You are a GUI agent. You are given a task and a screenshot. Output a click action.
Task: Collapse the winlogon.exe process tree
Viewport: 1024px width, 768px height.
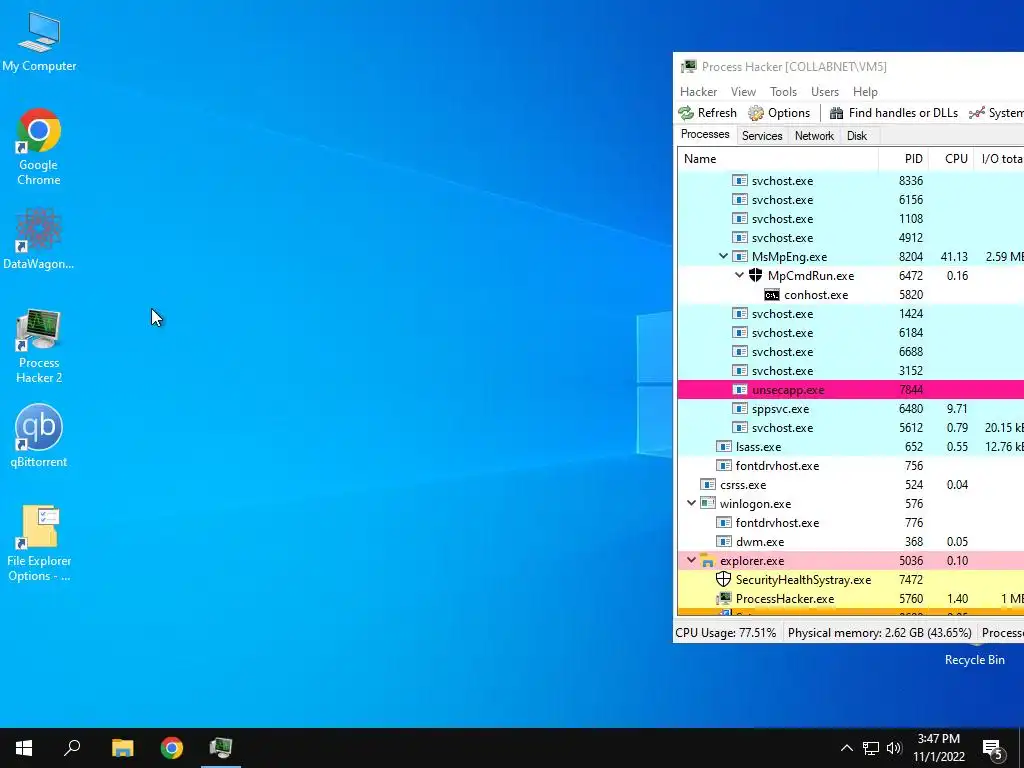pos(691,504)
